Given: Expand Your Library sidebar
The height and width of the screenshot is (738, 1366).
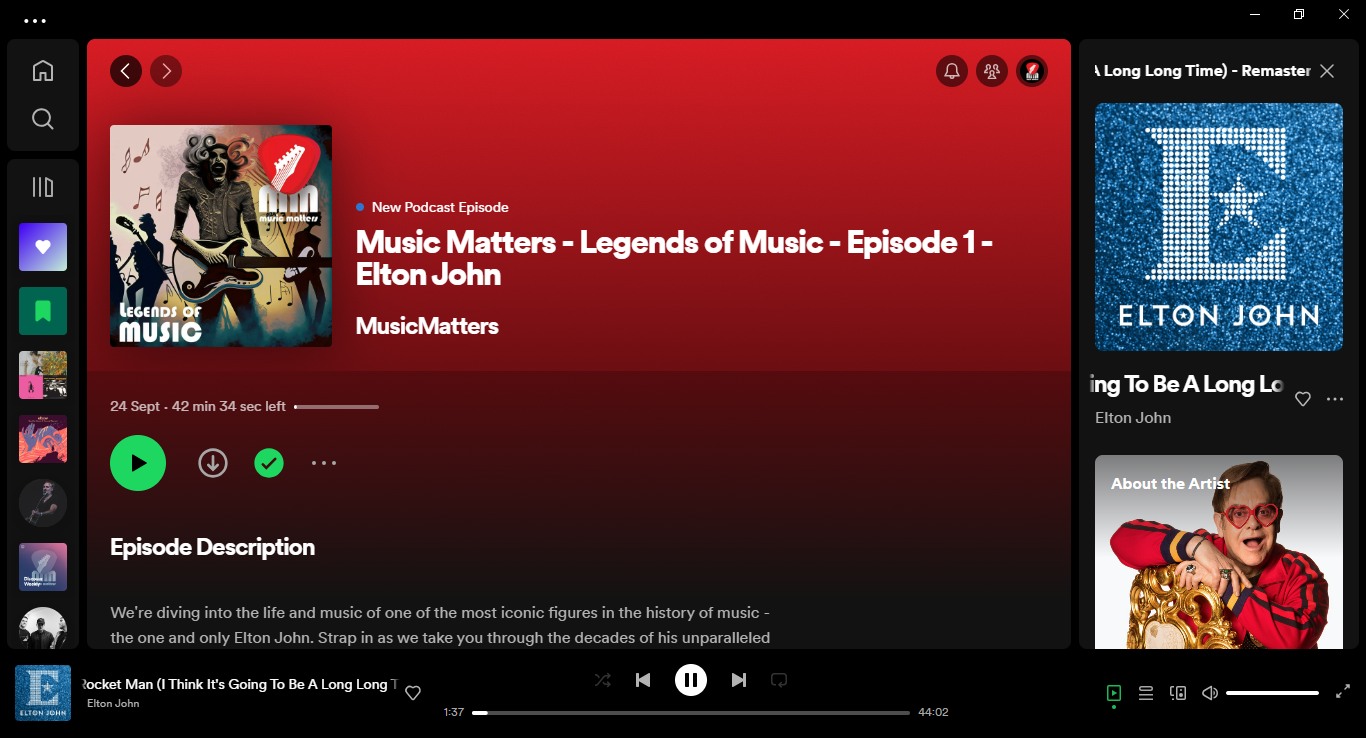Looking at the screenshot, I should click(x=42, y=187).
